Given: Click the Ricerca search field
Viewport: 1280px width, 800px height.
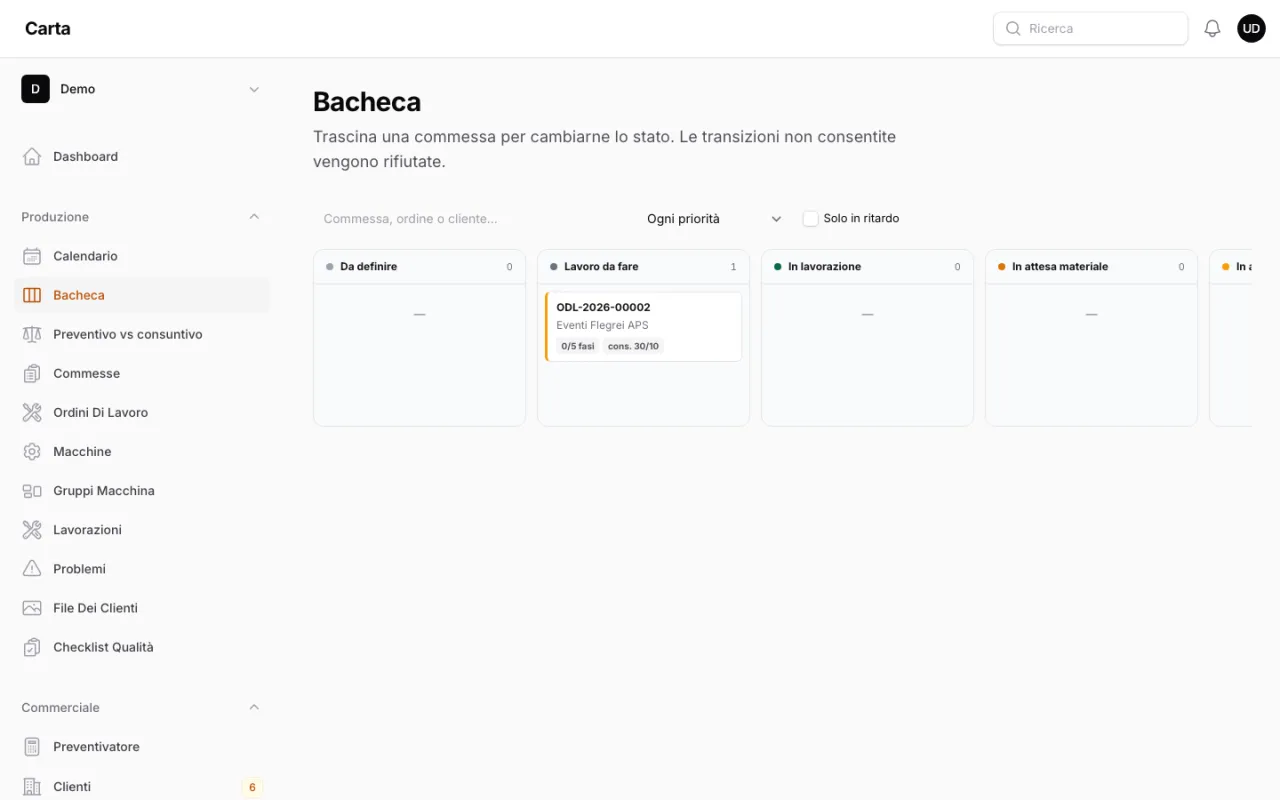Looking at the screenshot, I should coord(1090,29).
